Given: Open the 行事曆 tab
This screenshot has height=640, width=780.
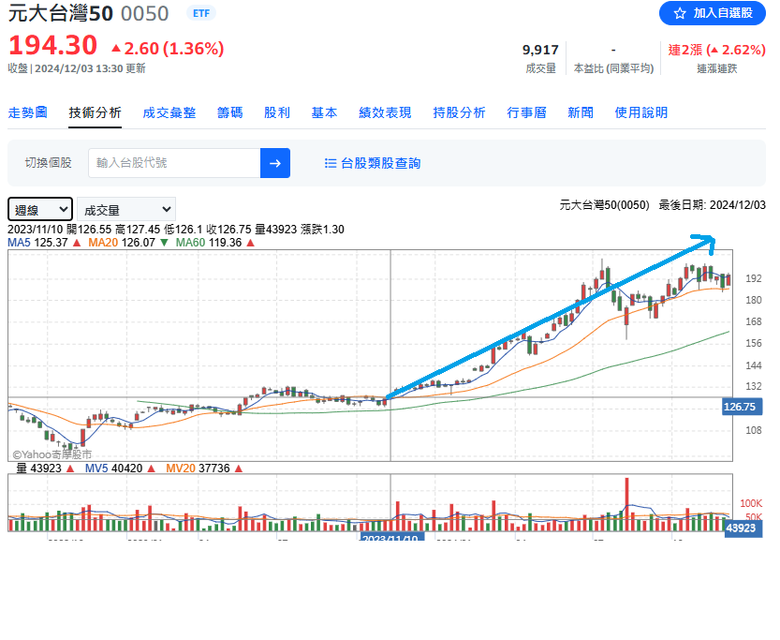Looking at the screenshot, I should (x=527, y=113).
